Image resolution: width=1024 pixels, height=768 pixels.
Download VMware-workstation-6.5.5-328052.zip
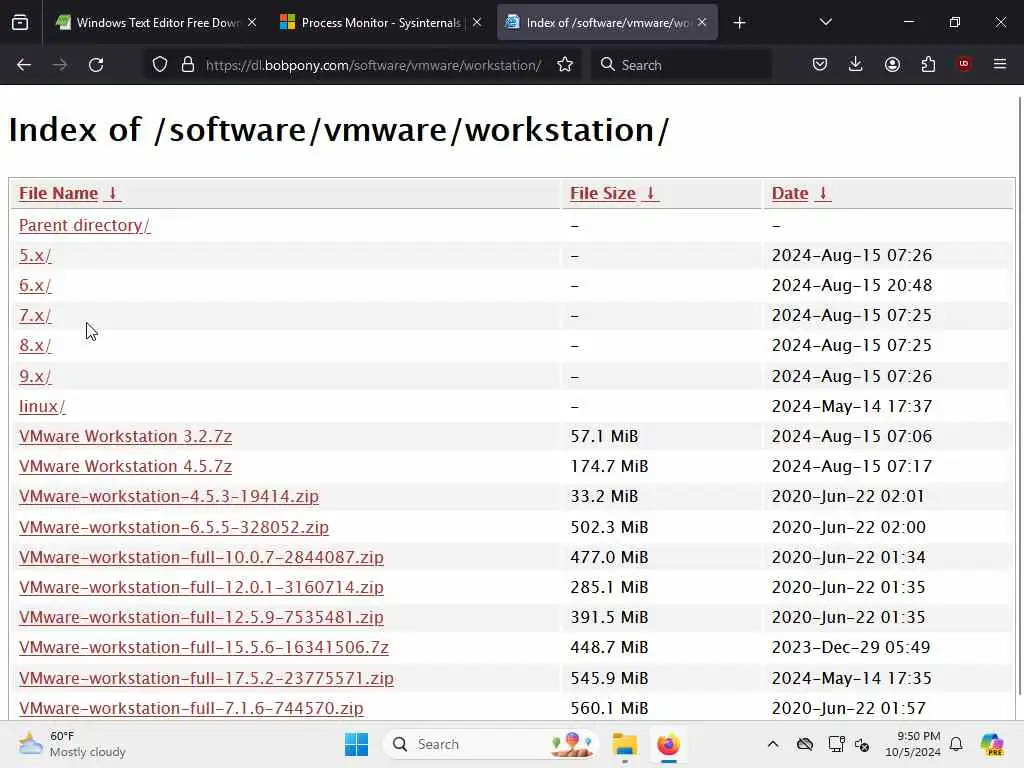[x=174, y=527]
